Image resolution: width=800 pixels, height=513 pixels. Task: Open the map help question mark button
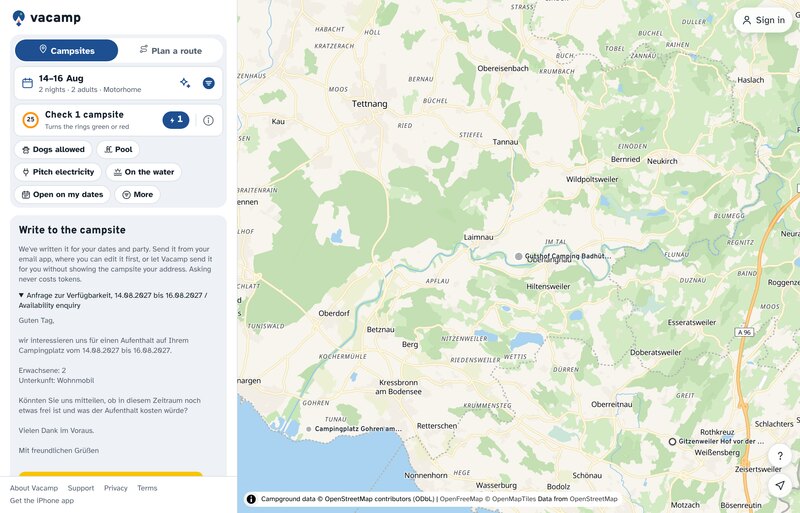click(780, 456)
